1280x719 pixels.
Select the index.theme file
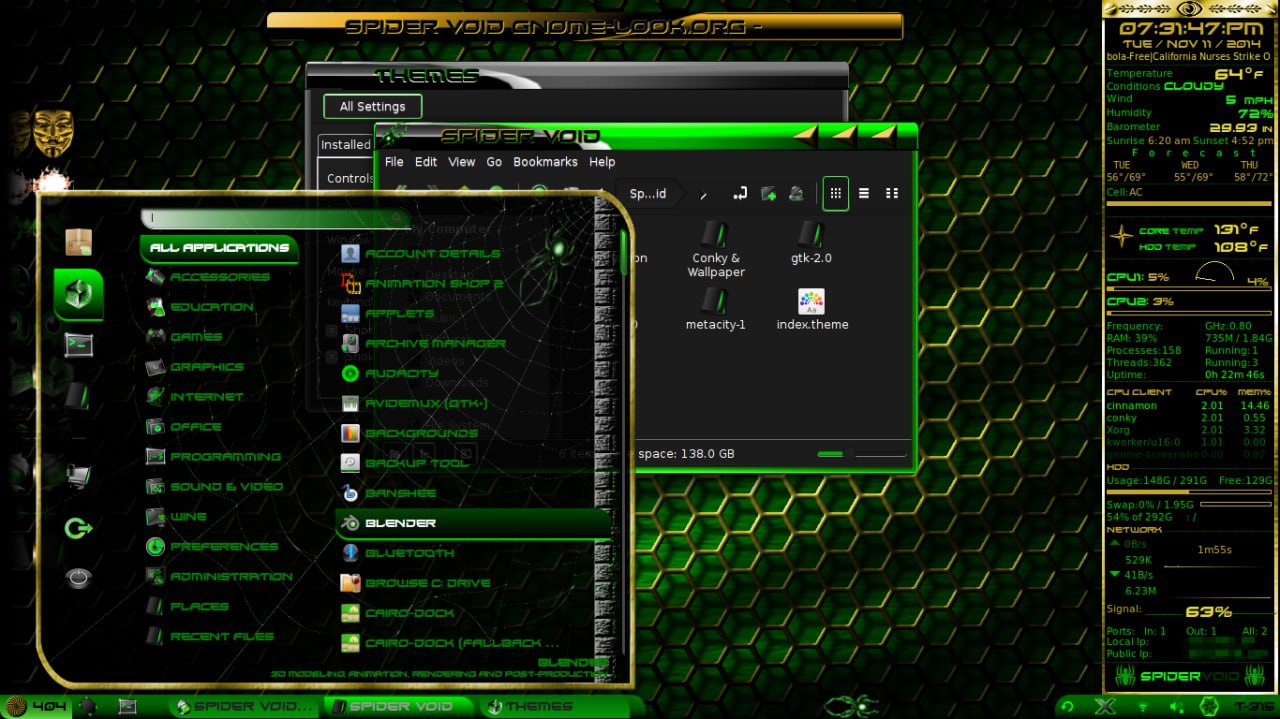(811, 309)
